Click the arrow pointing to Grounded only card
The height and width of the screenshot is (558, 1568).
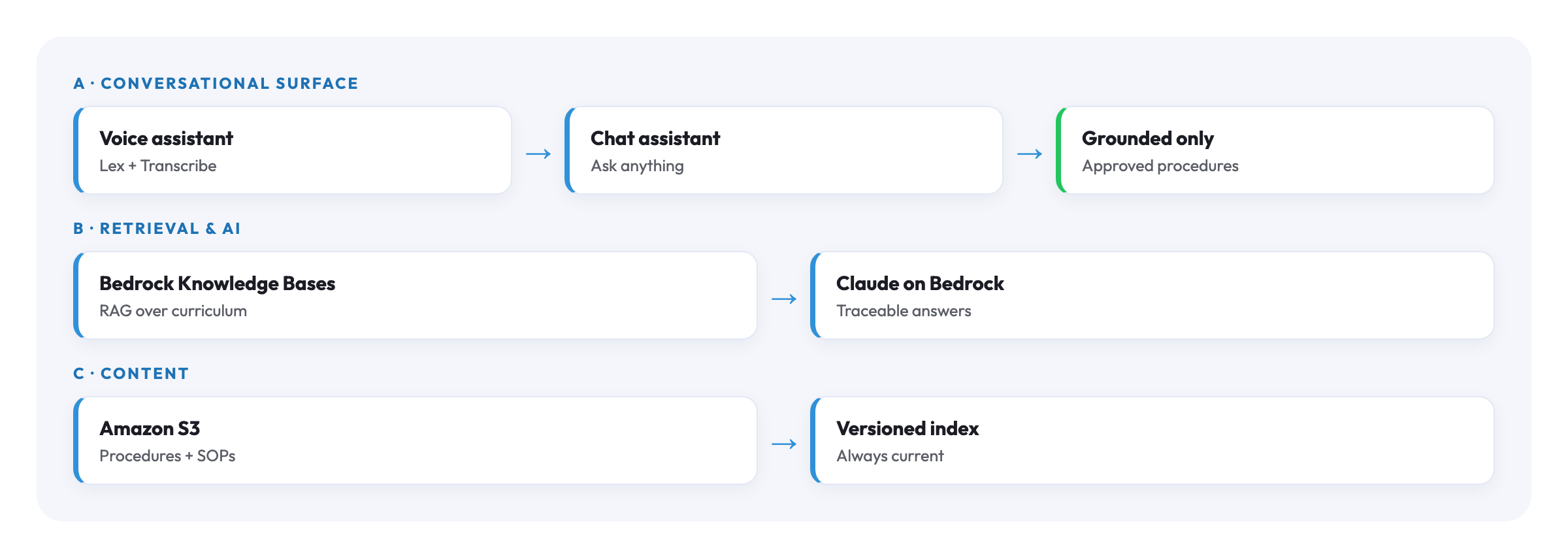point(1030,154)
